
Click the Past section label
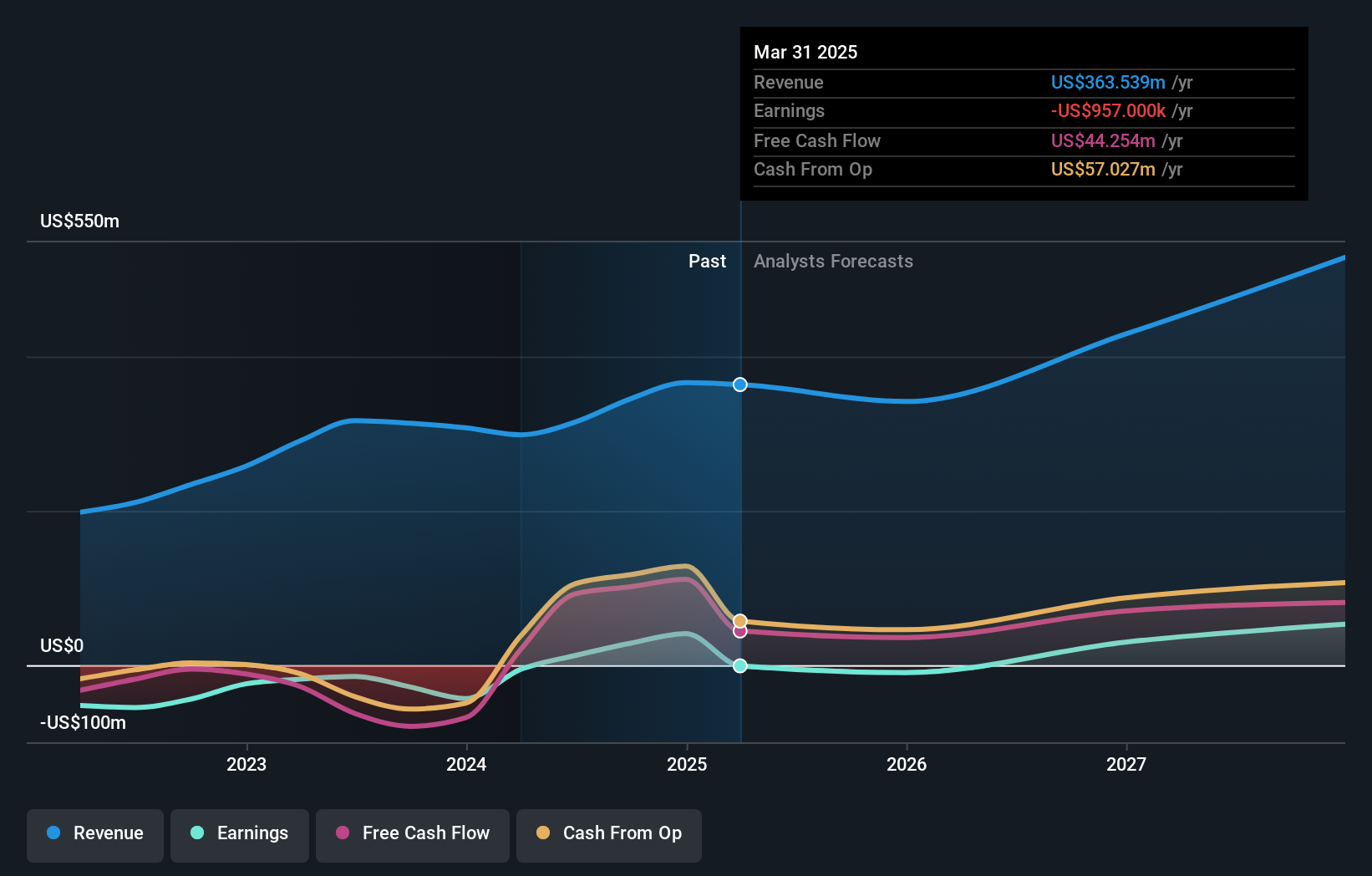pyautogui.click(x=707, y=262)
